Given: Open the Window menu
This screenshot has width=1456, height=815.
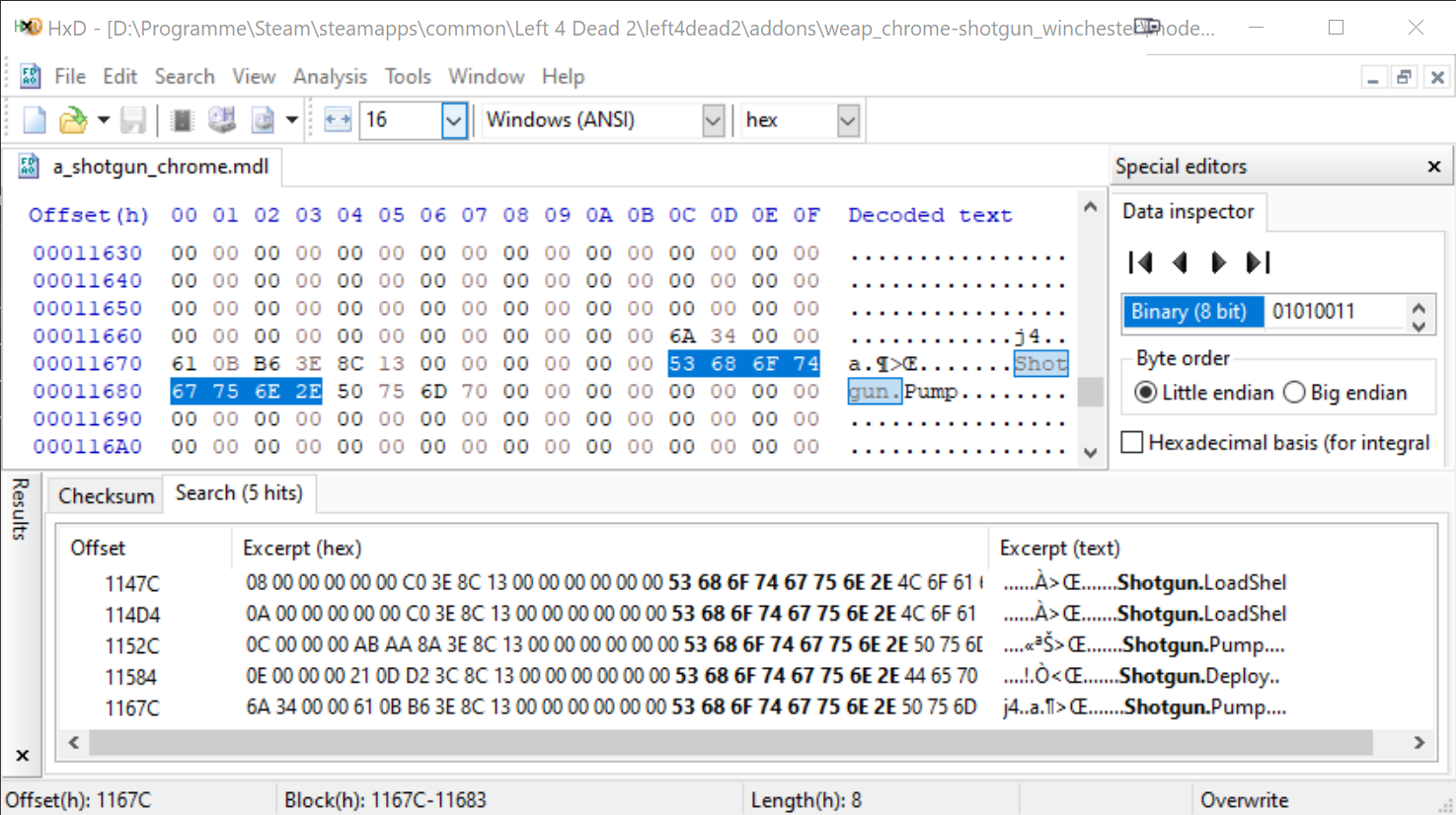Looking at the screenshot, I should click(x=487, y=76).
